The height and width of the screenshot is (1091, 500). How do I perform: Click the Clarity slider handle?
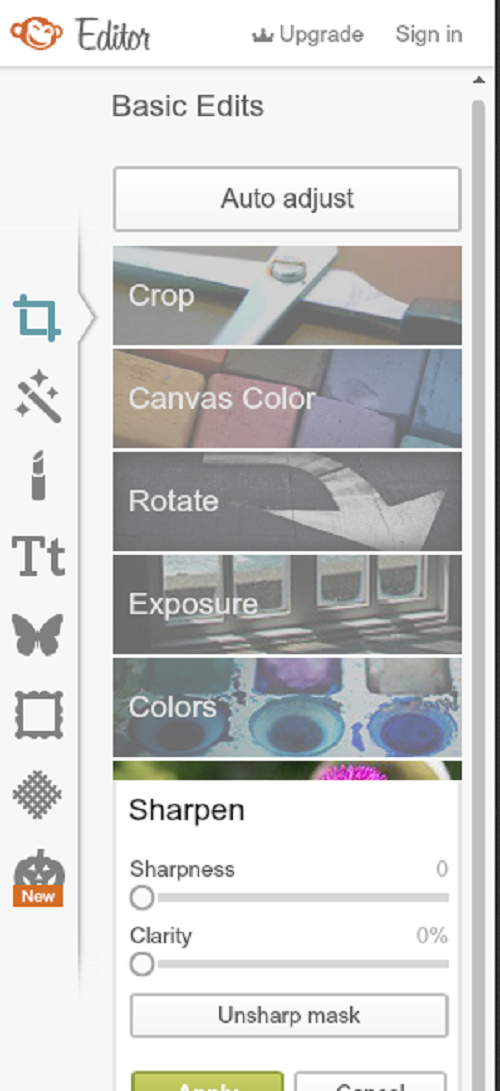click(x=142, y=964)
